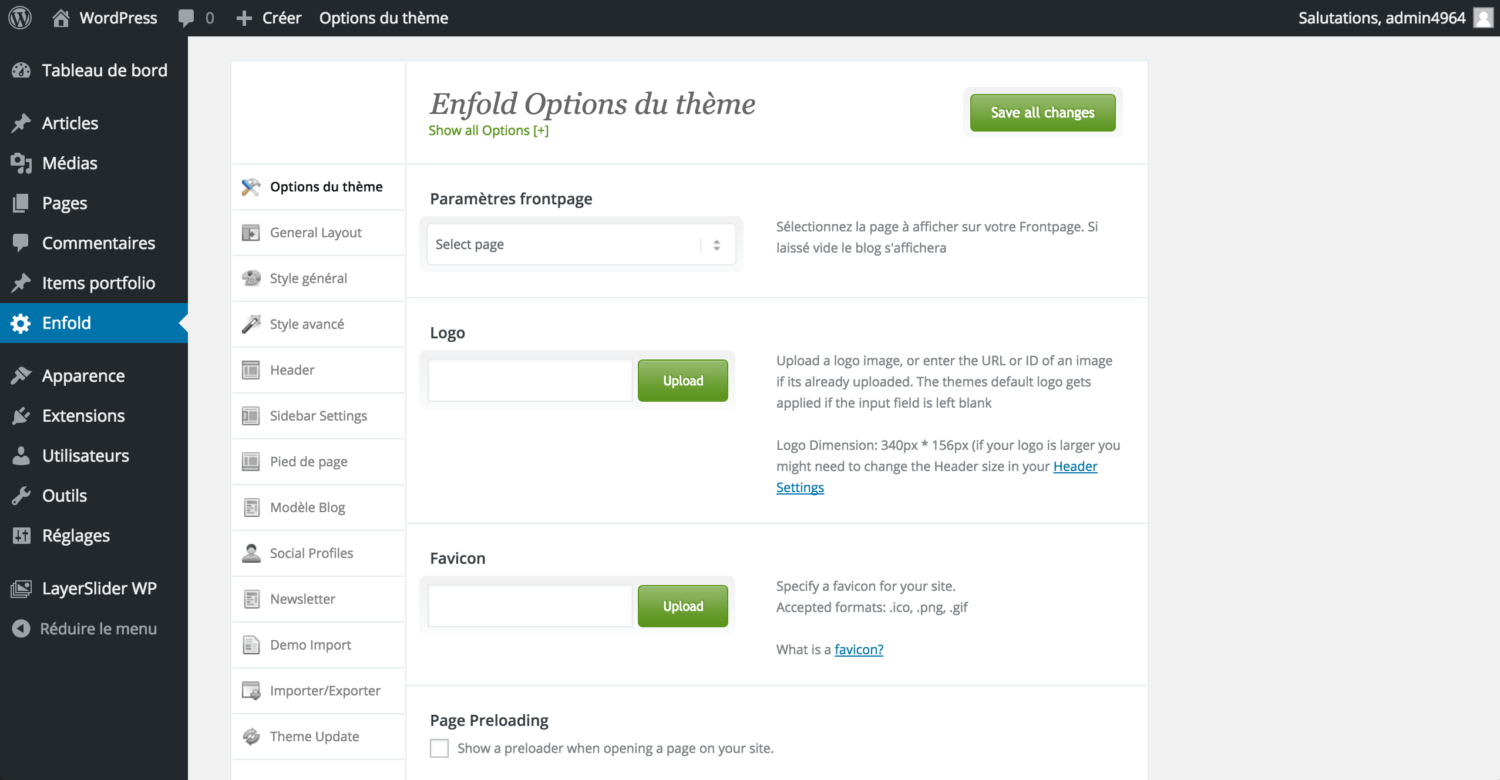Click the Réduire le menu label
The width and height of the screenshot is (1500, 780).
[x=98, y=629]
